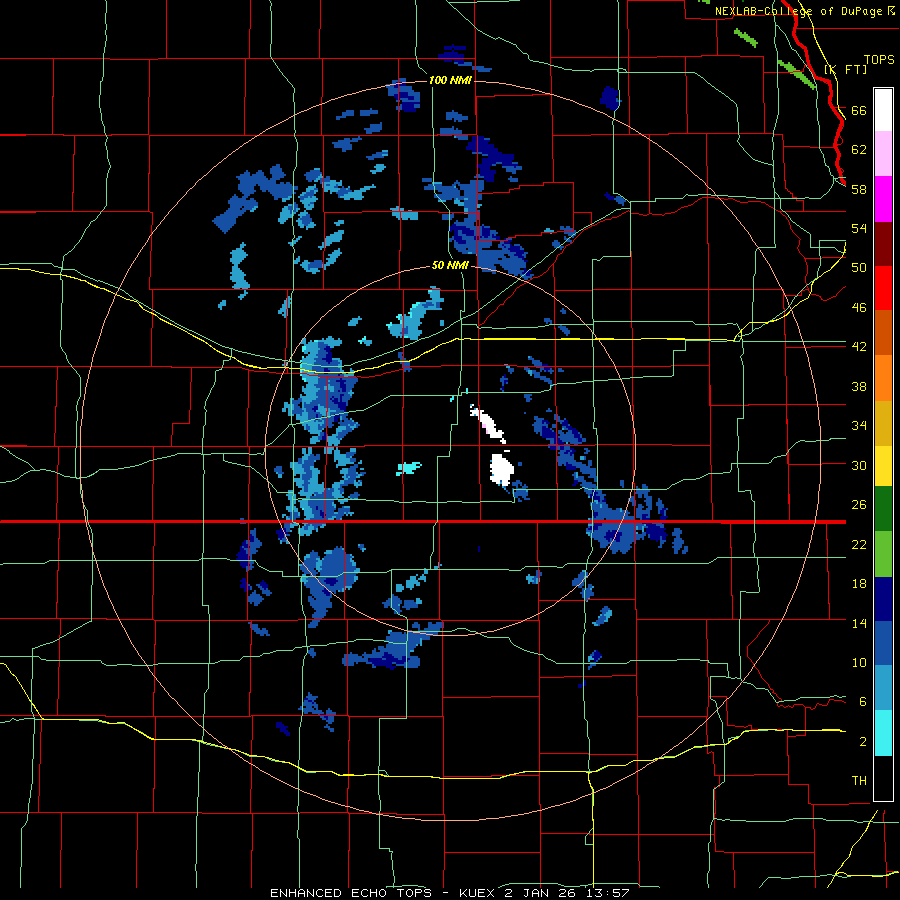Click the TH threshold legend label
900x900 pixels.
click(859, 781)
